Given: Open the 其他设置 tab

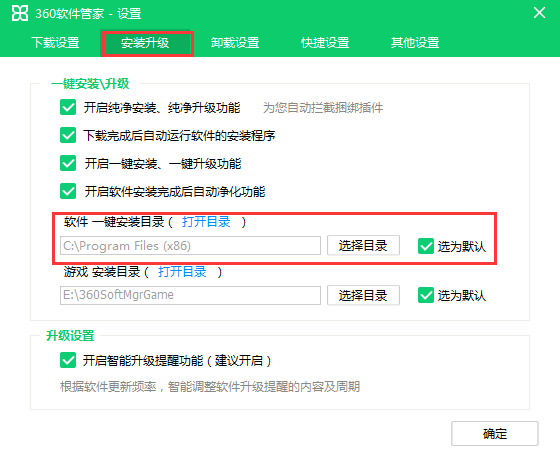Looking at the screenshot, I should 415,43.
